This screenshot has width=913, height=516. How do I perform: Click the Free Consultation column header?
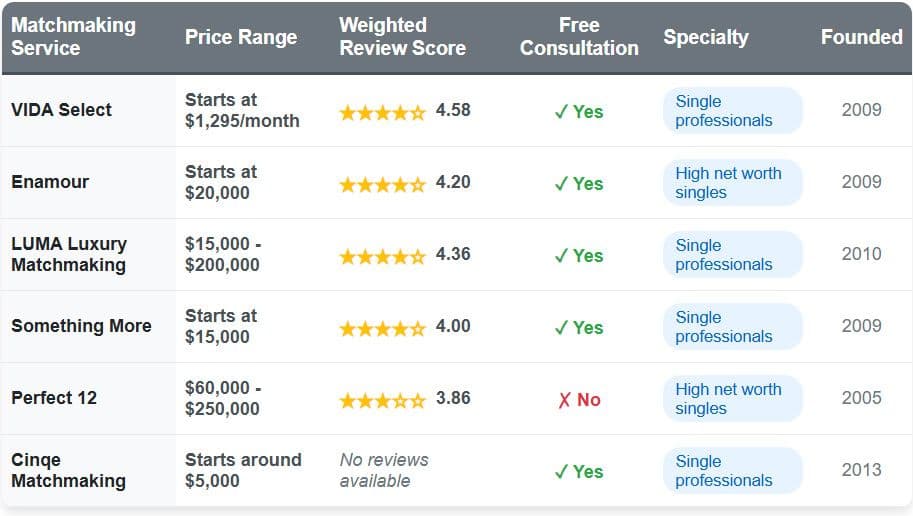(x=579, y=37)
